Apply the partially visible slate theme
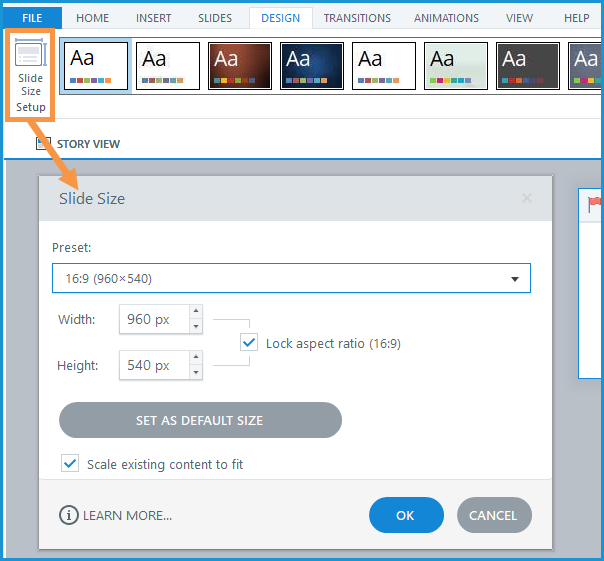The width and height of the screenshot is (604, 561). click(x=585, y=66)
